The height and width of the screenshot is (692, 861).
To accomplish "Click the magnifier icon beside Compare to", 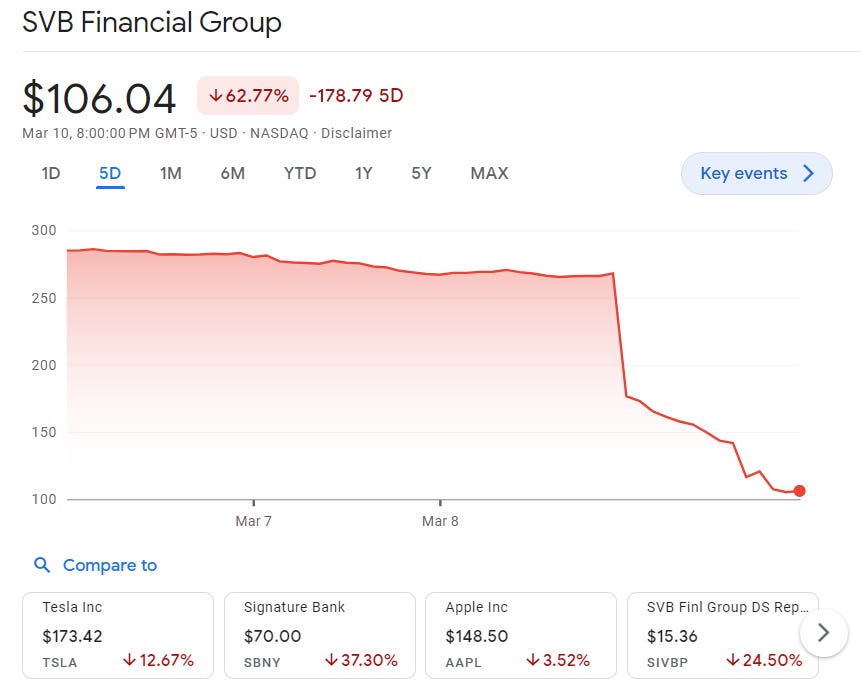I will pos(42,565).
